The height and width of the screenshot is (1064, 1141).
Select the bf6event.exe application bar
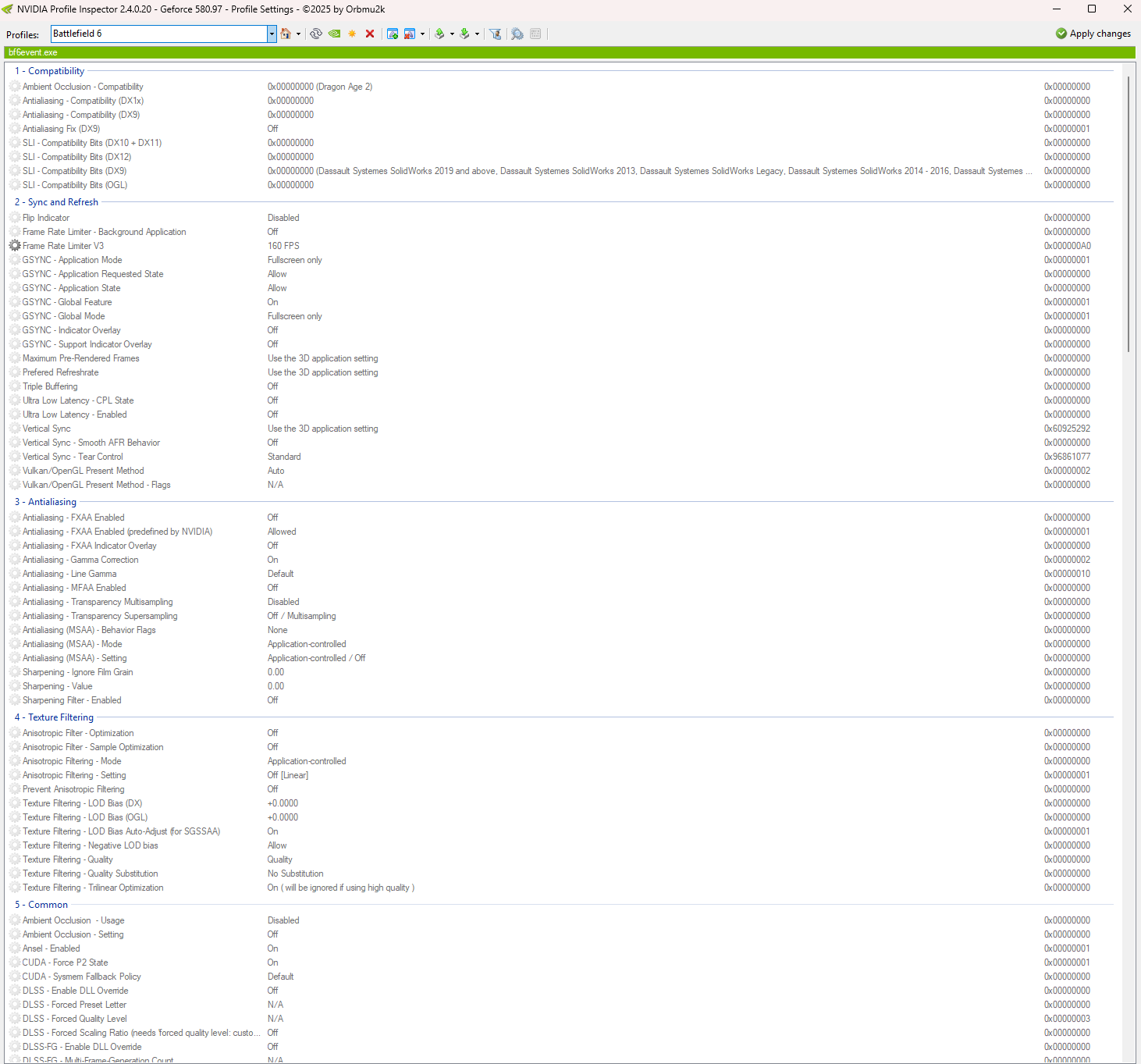(x=570, y=52)
